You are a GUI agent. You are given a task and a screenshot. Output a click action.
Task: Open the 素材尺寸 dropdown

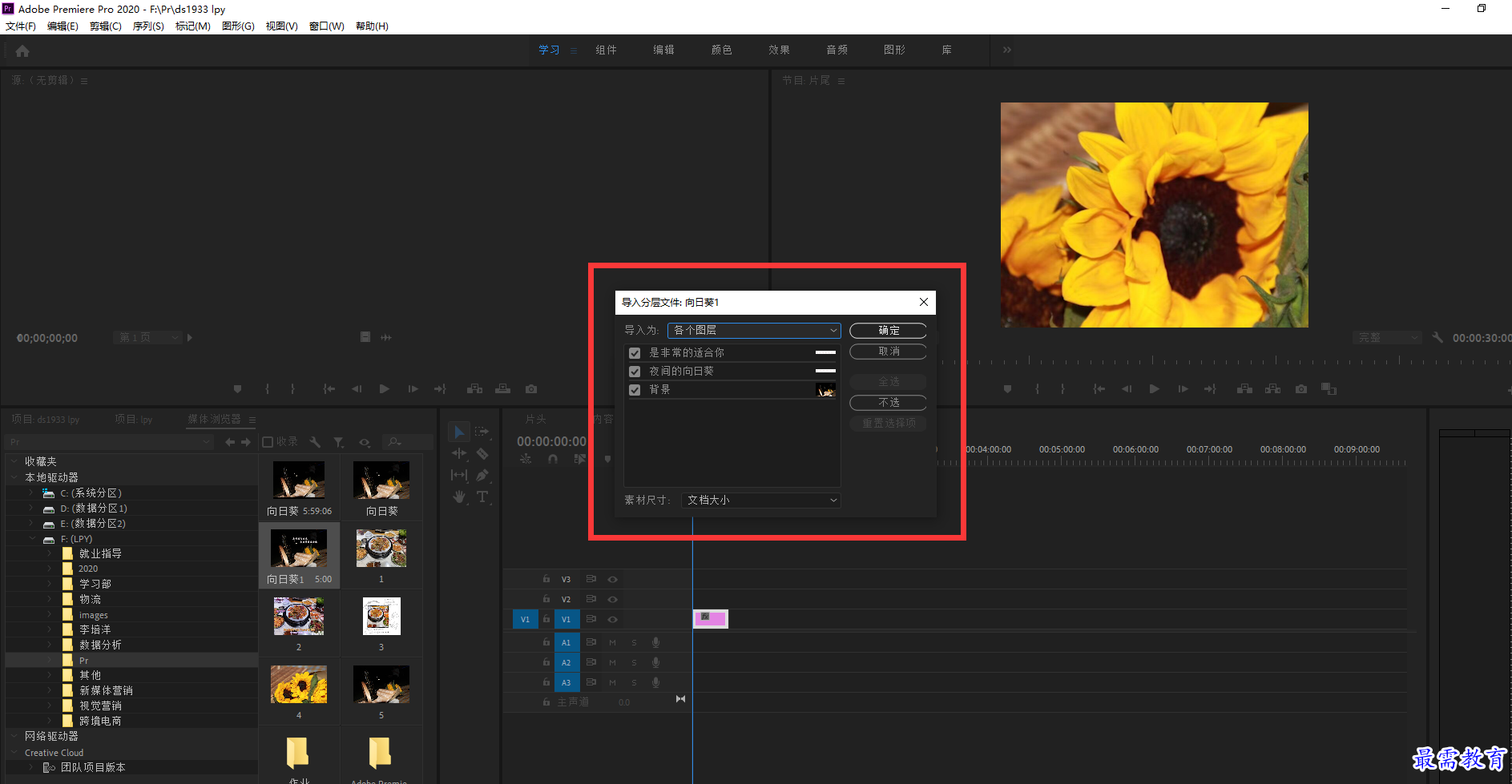coord(760,500)
